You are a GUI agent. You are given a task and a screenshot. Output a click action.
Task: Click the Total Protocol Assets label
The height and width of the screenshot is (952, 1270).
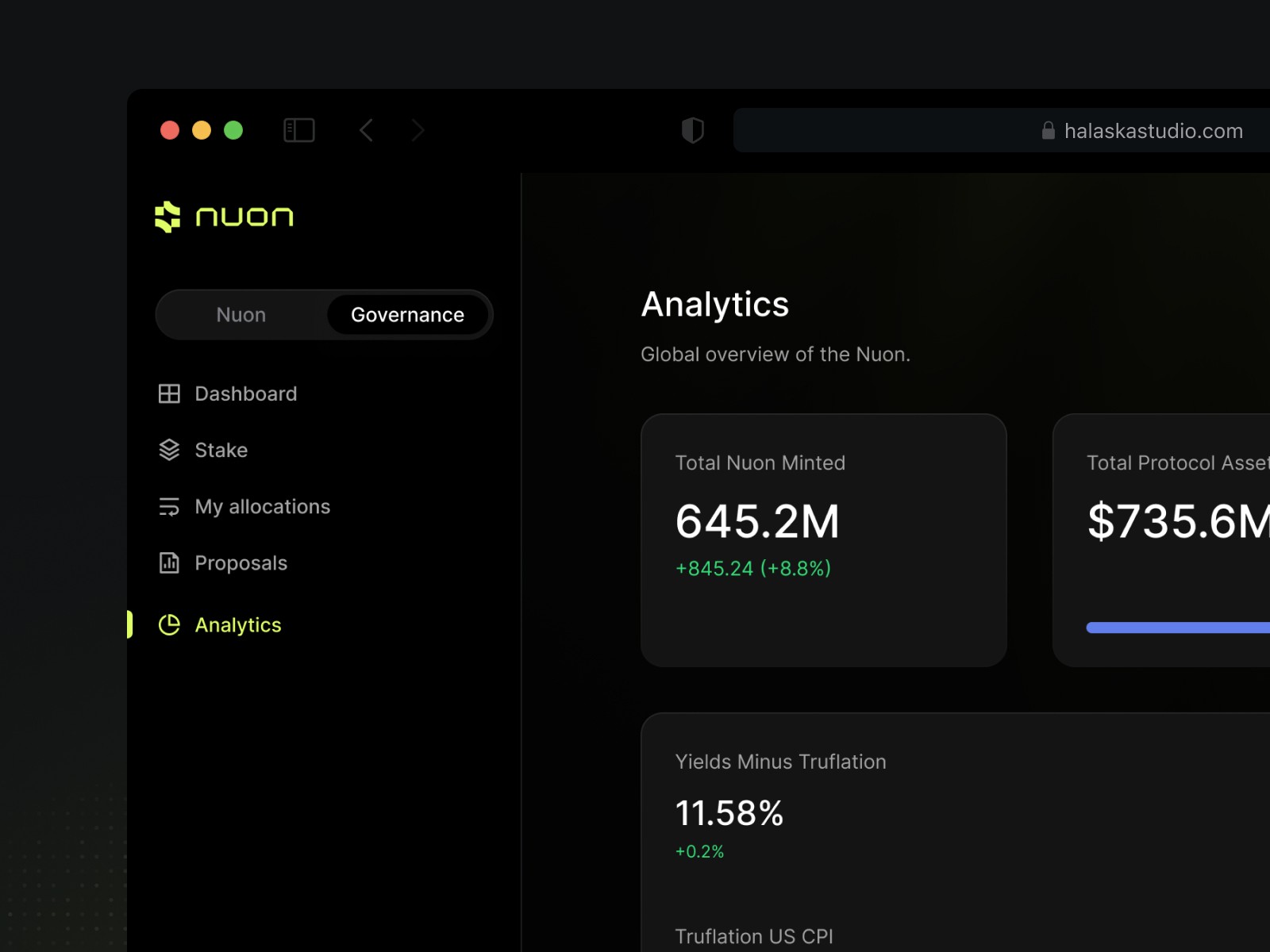tap(1178, 463)
